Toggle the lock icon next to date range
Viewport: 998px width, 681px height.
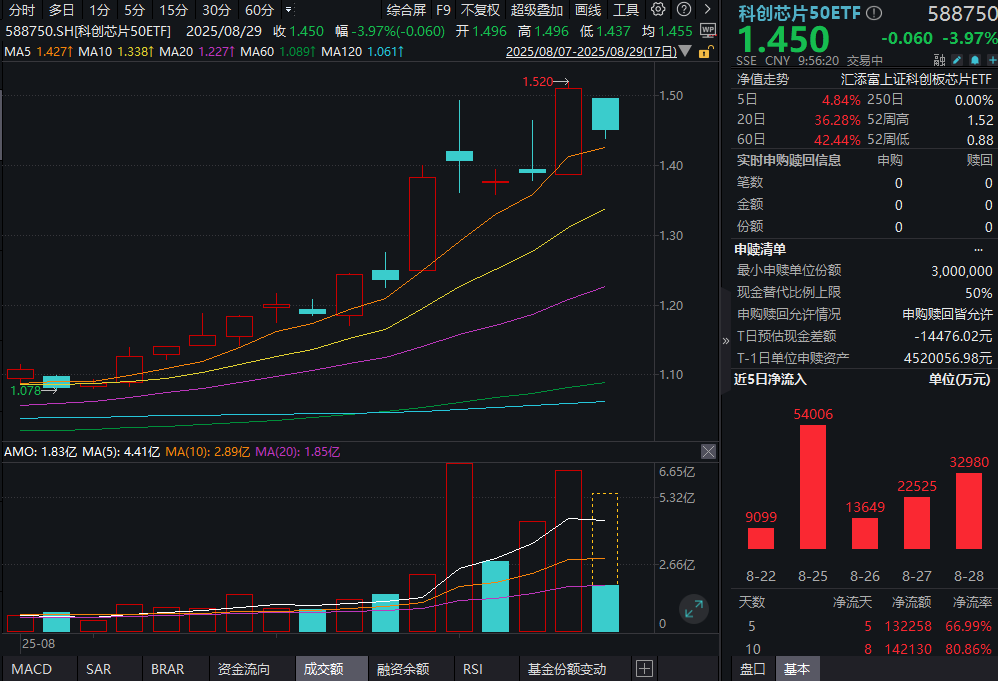click(x=706, y=51)
